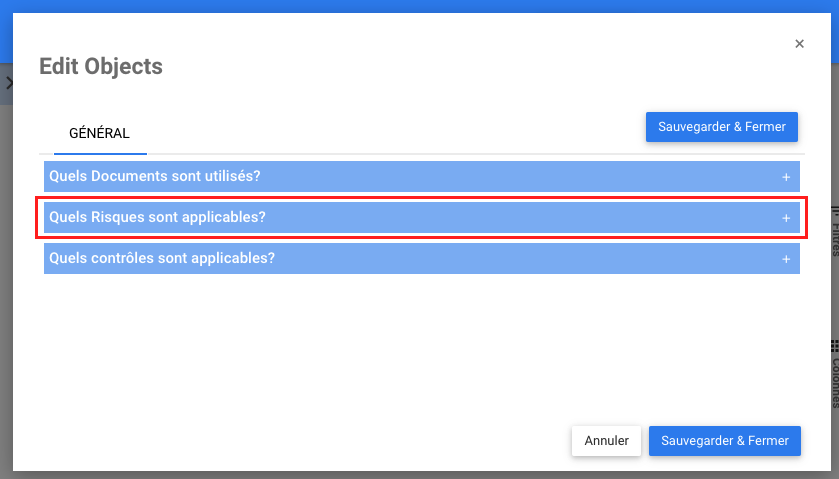Click the Edit Objects dialog title

click(101, 67)
